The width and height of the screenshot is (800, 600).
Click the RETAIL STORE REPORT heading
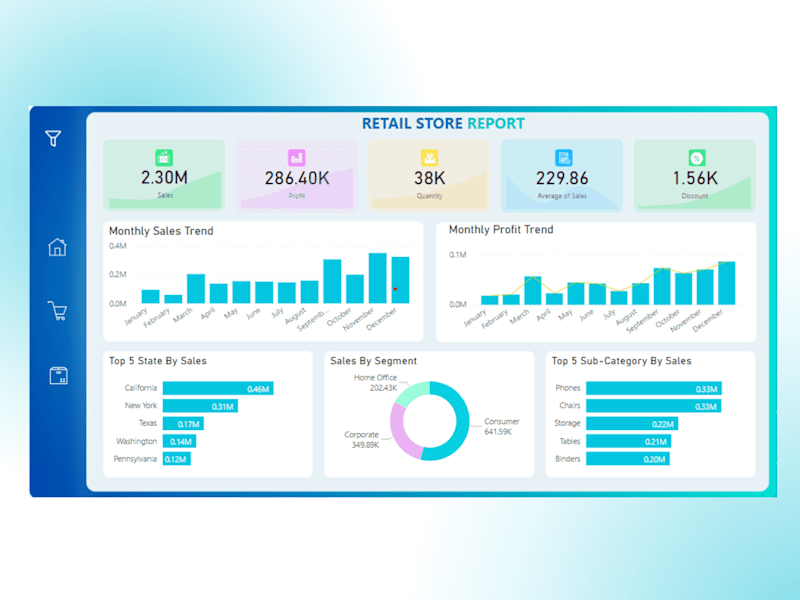tap(443, 123)
